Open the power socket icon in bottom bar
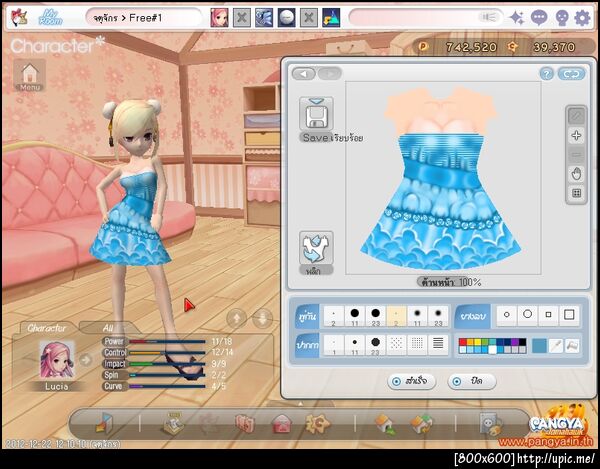 [491, 424]
